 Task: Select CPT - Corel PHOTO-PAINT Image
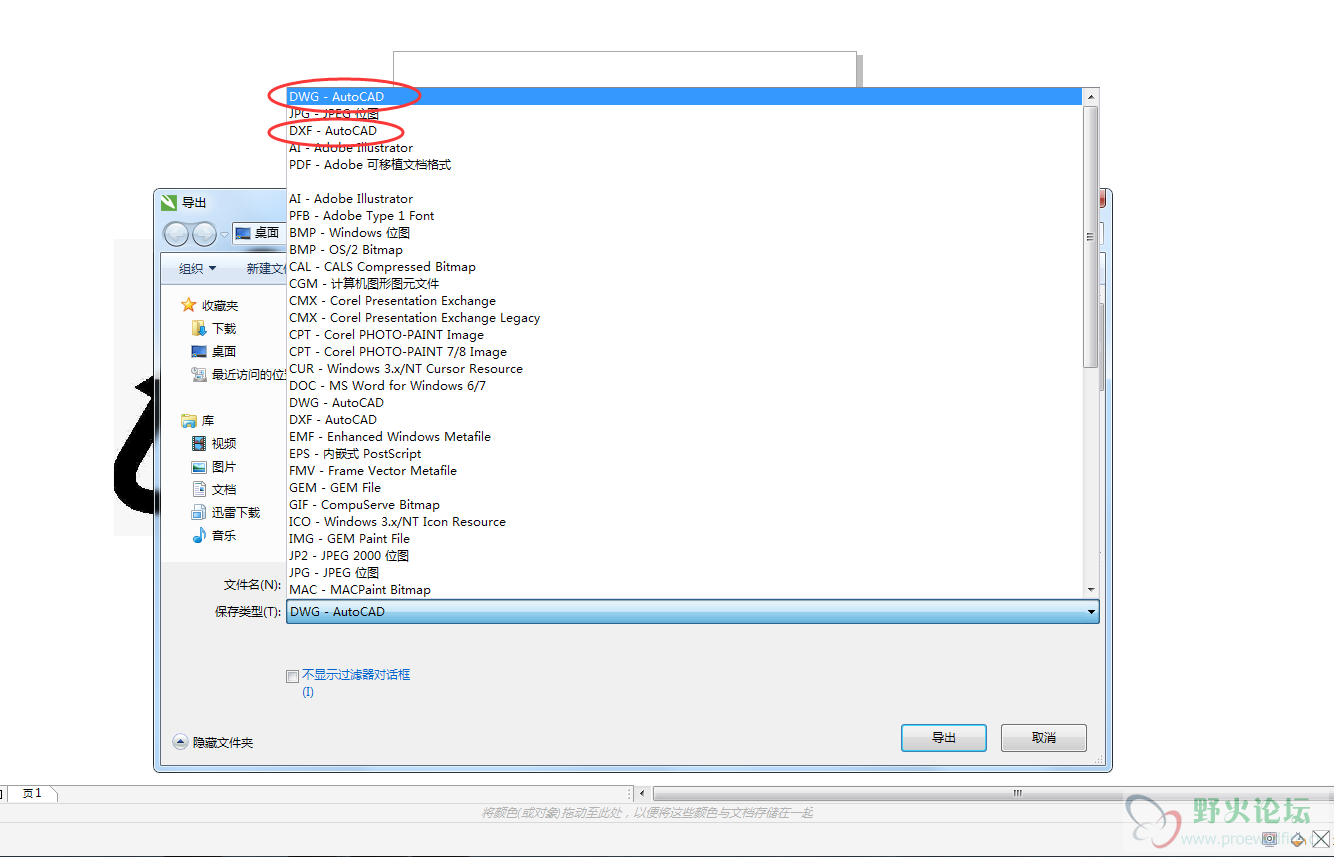[x=684, y=335]
